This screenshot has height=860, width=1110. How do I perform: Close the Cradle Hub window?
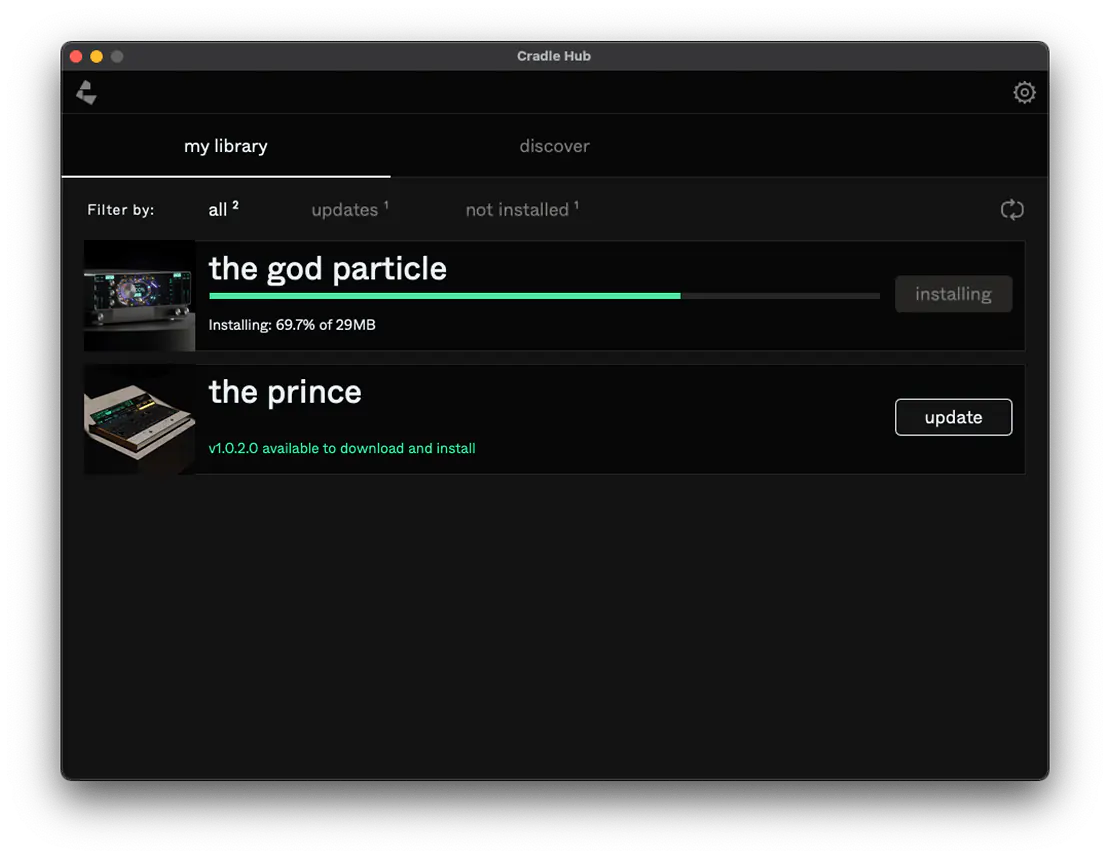(x=76, y=57)
